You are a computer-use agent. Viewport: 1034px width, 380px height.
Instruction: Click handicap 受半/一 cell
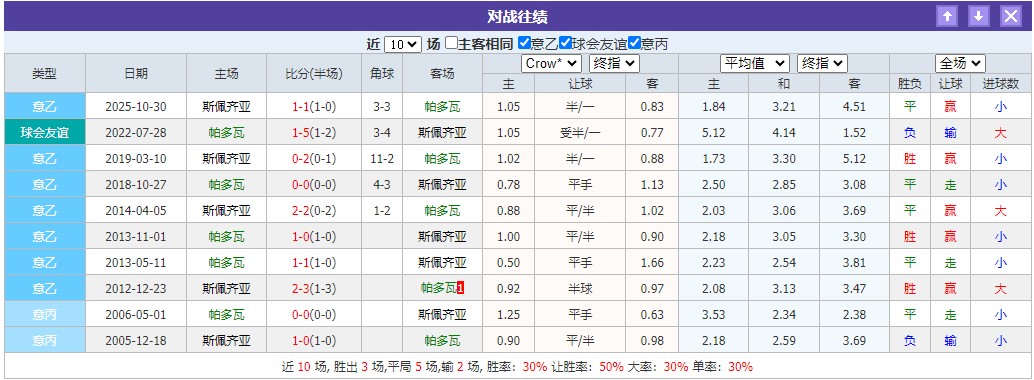point(580,133)
